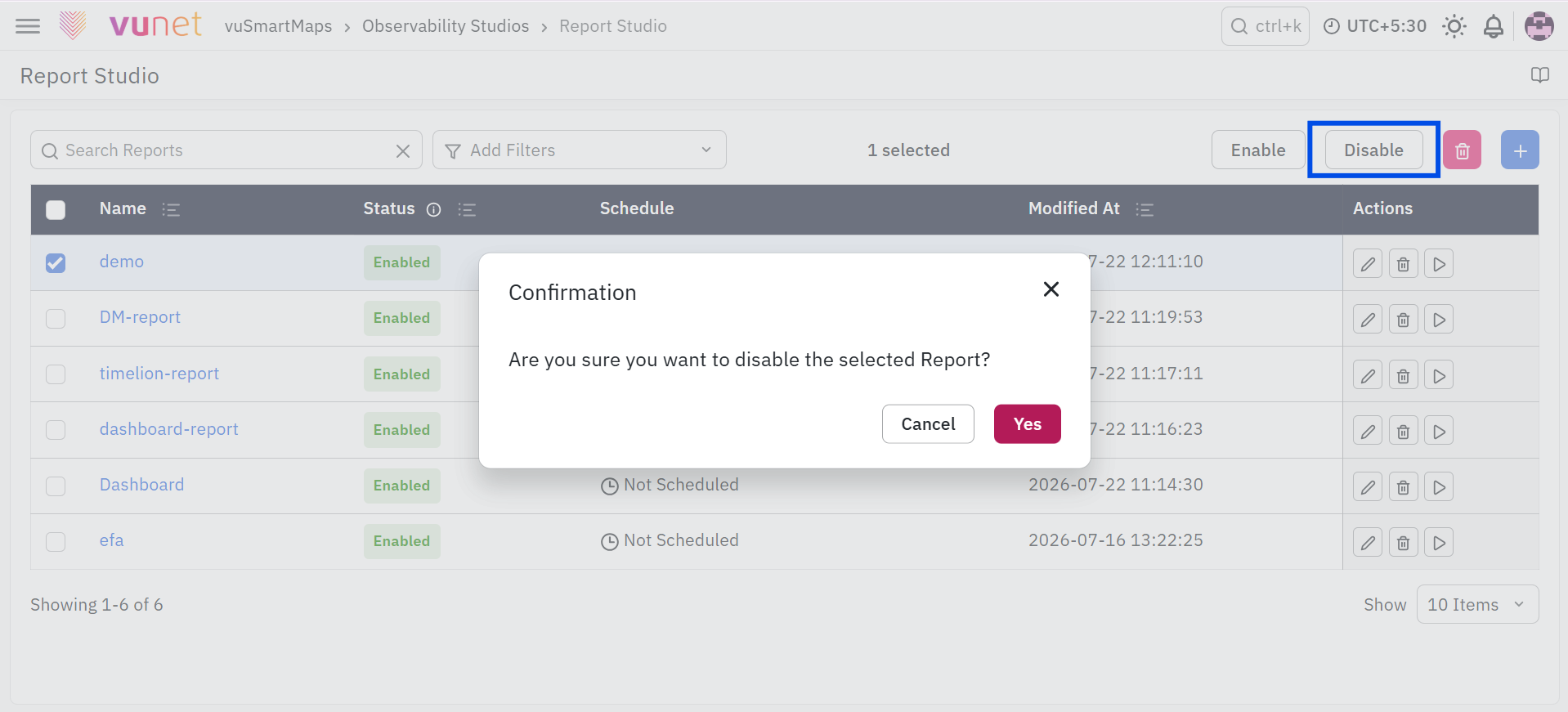
Task: Expand the Add Filters dropdown
Action: point(579,150)
